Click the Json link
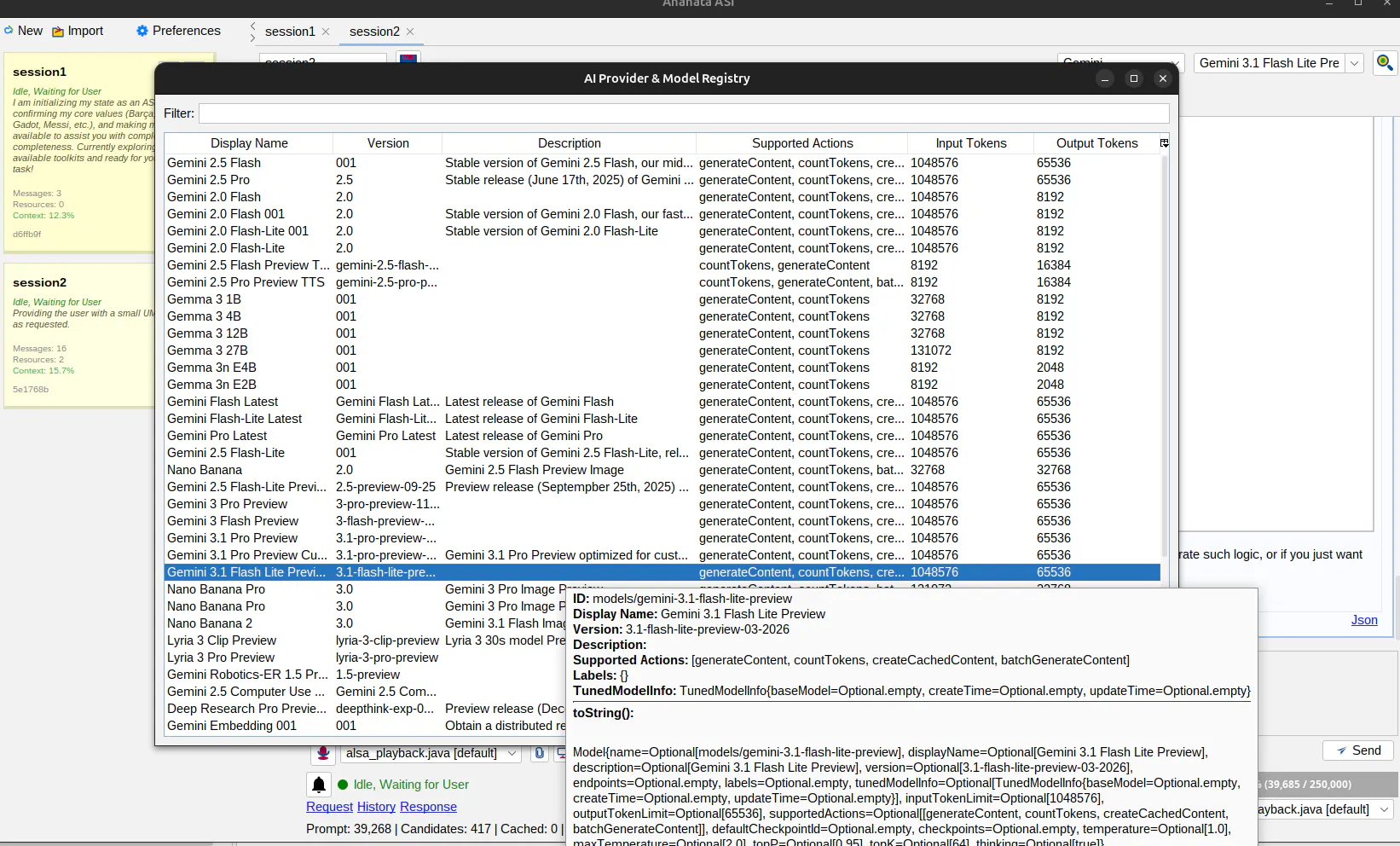 (x=1364, y=620)
